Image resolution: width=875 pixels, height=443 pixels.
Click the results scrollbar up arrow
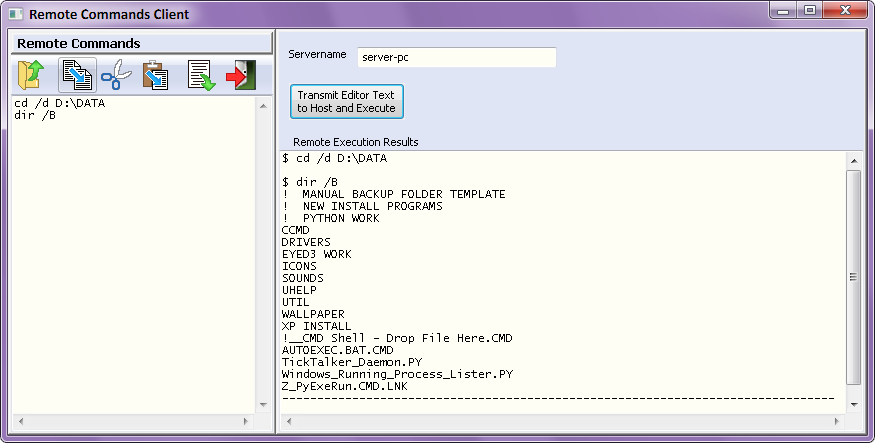[853, 161]
